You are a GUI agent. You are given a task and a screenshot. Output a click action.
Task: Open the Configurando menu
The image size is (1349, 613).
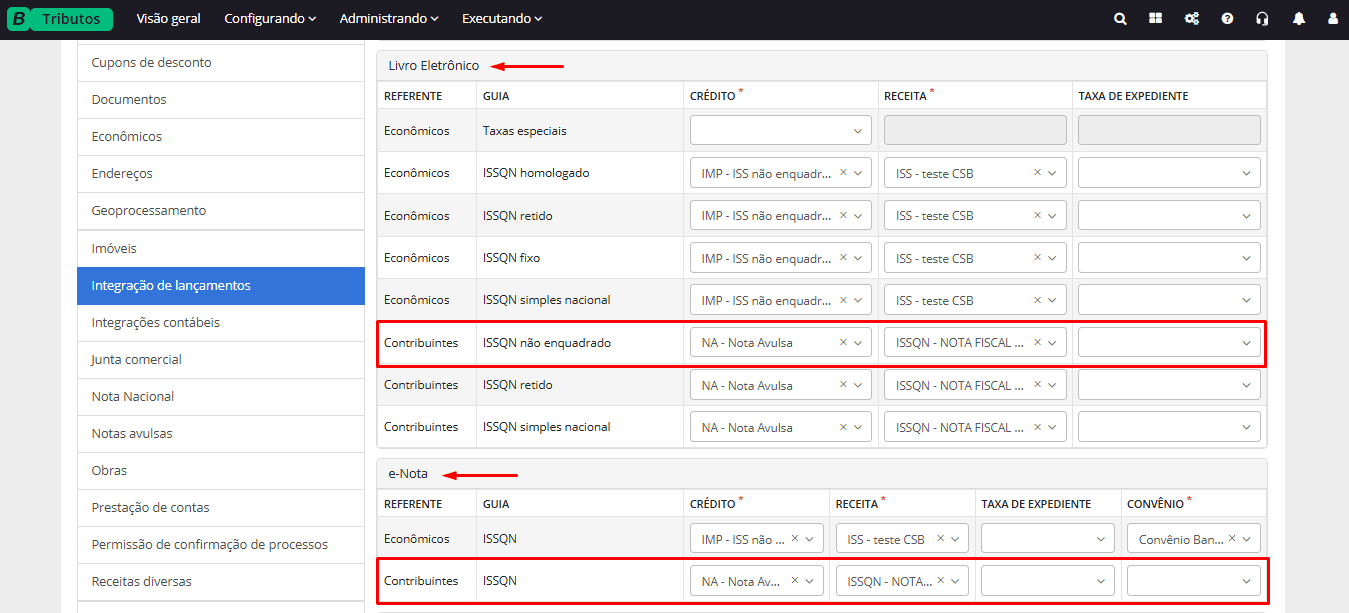269,19
